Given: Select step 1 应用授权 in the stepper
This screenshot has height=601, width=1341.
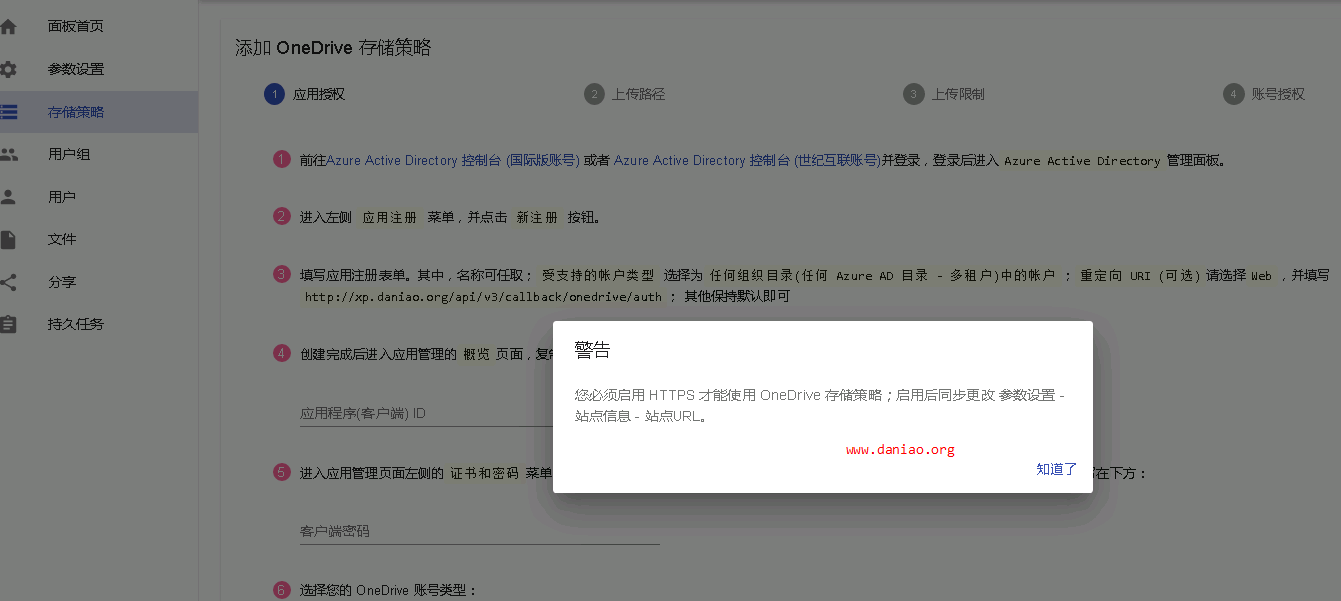Looking at the screenshot, I should tap(305, 94).
